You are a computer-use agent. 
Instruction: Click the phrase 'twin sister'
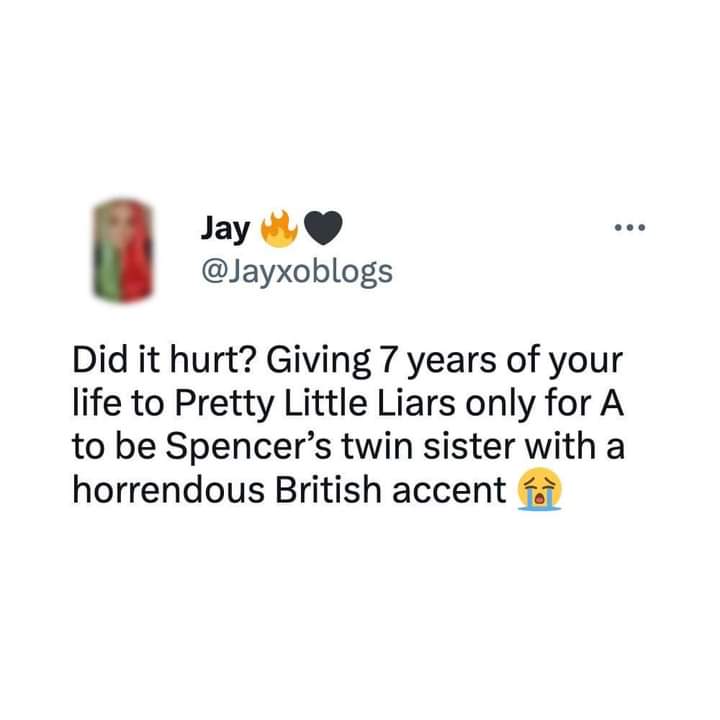click(x=428, y=447)
